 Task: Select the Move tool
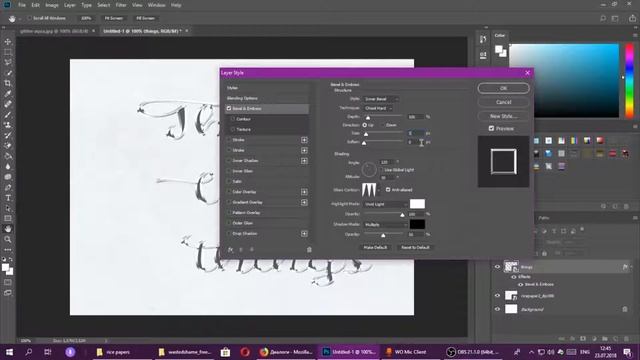click(8, 42)
